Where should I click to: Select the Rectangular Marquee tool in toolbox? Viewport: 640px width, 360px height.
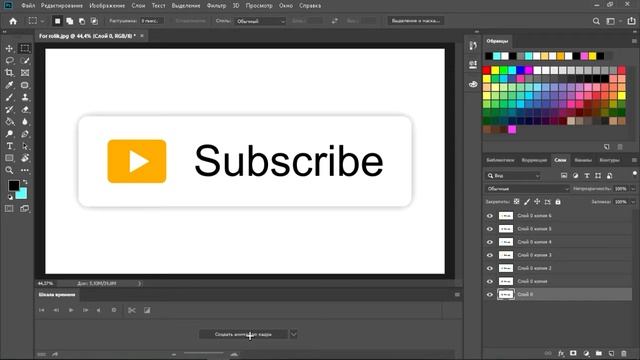(25, 48)
